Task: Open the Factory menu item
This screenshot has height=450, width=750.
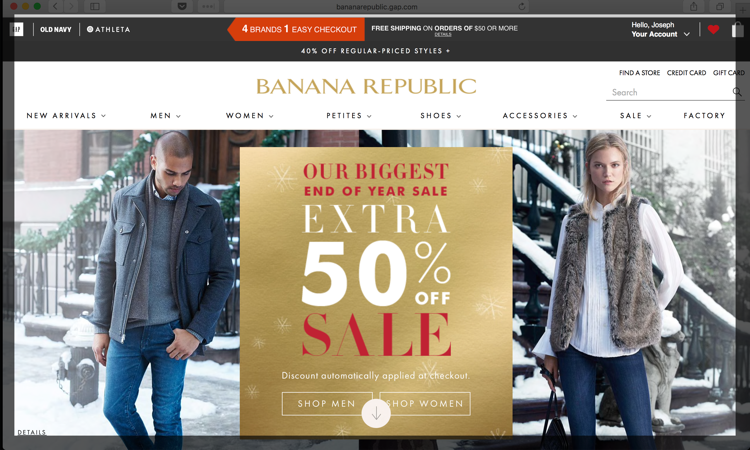Action: click(x=704, y=116)
